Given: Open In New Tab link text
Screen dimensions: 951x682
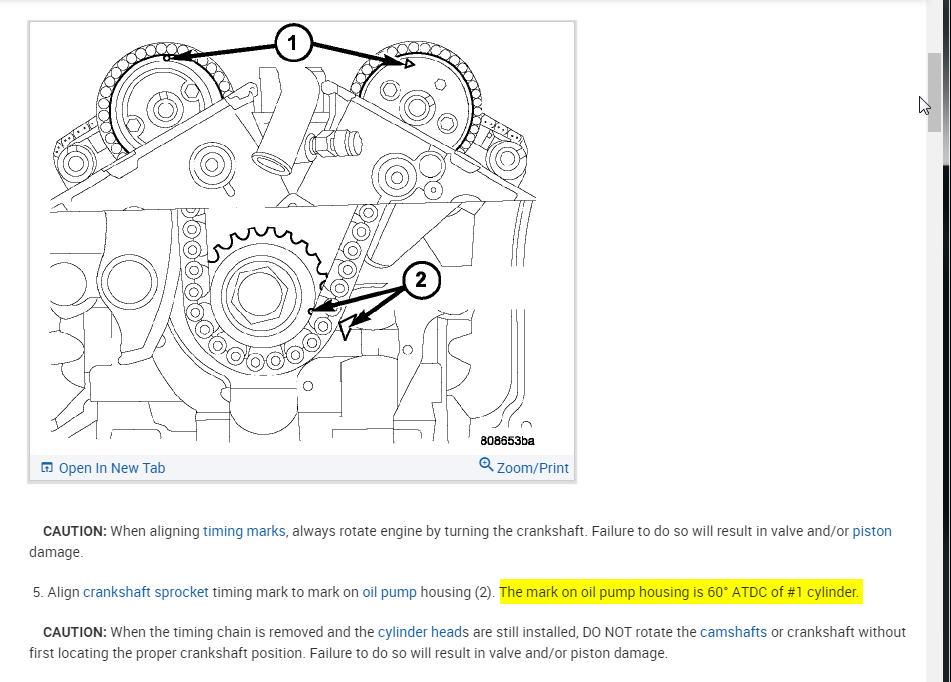Looking at the screenshot, I should 112,468.
